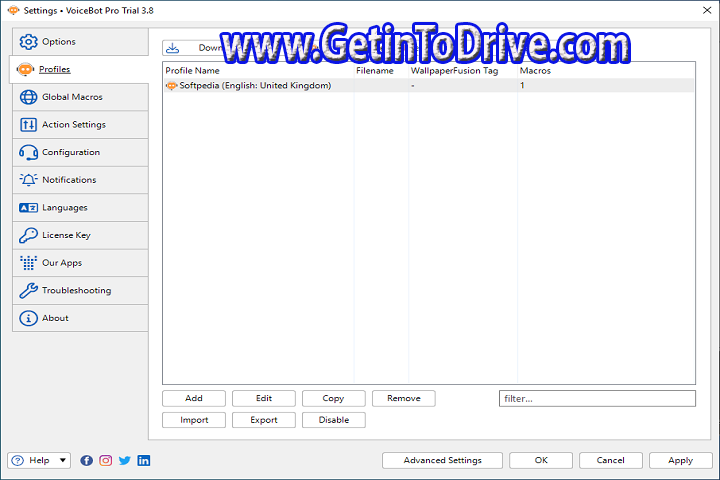
Task: Open the Options gear icon
Action: [x=28, y=42]
